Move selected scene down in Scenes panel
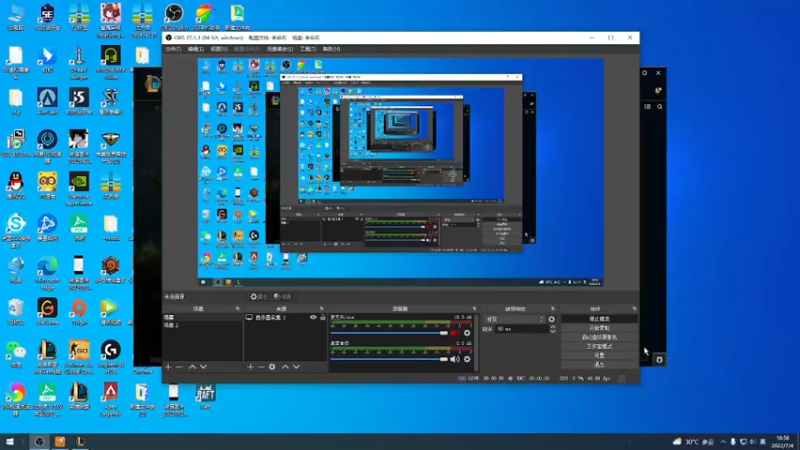Image resolution: width=800 pixels, height=450 pixels. tap(203, 367)
